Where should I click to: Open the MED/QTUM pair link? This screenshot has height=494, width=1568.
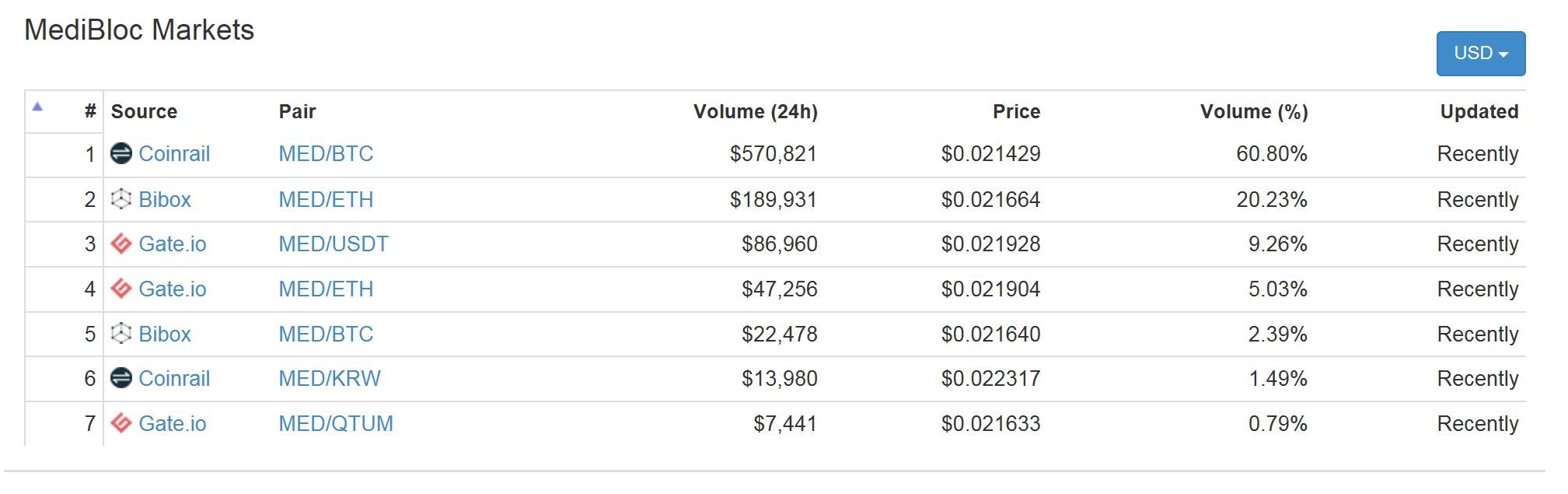(x=336, y=424)
